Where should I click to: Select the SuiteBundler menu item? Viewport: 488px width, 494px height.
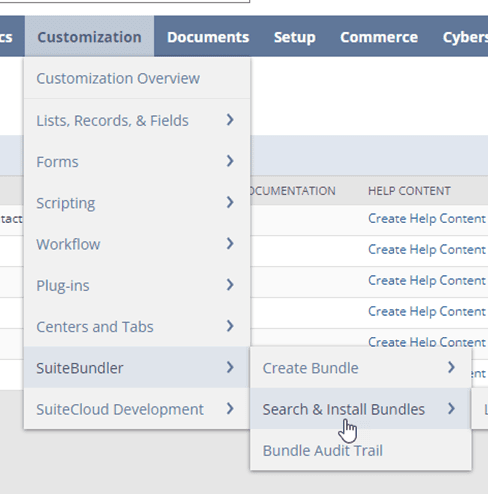pos(137,368)
